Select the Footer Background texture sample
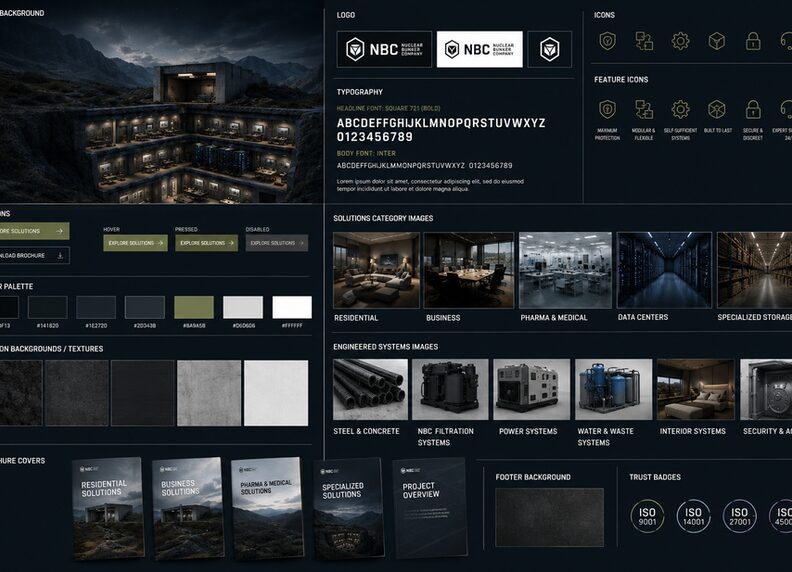Image resolution: width=792 pixels, height=572 pixels. click(x=550, y=517)
